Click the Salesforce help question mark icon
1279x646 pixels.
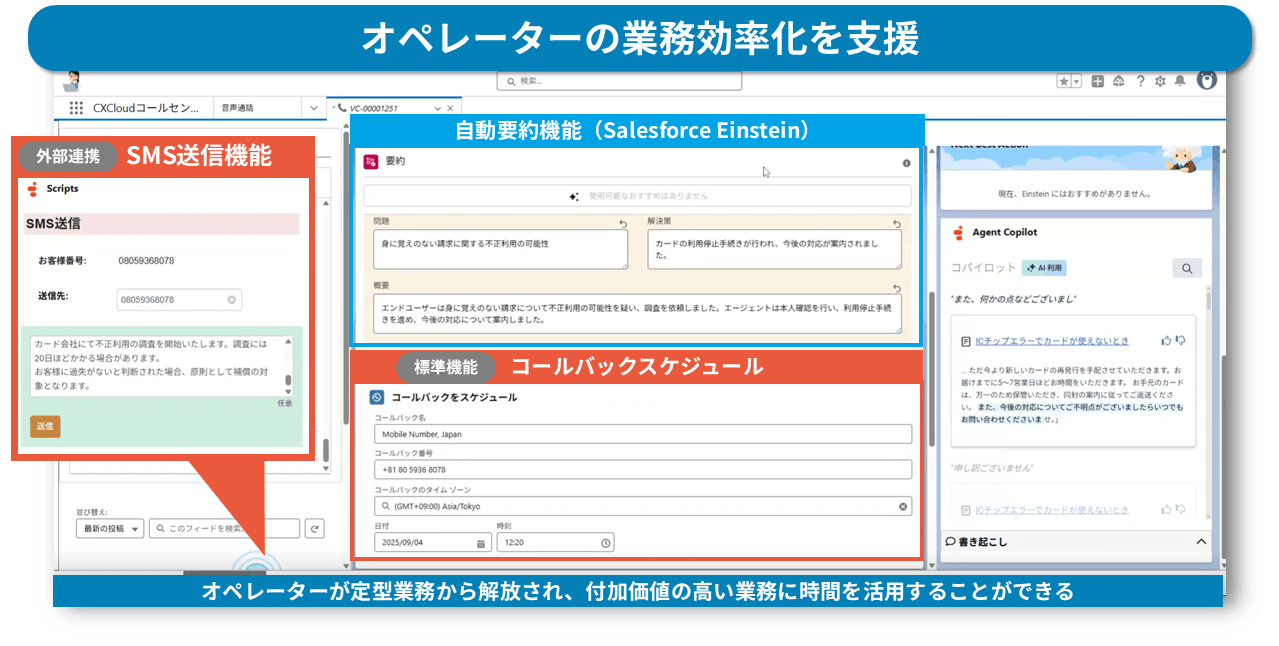point(1141,82)
